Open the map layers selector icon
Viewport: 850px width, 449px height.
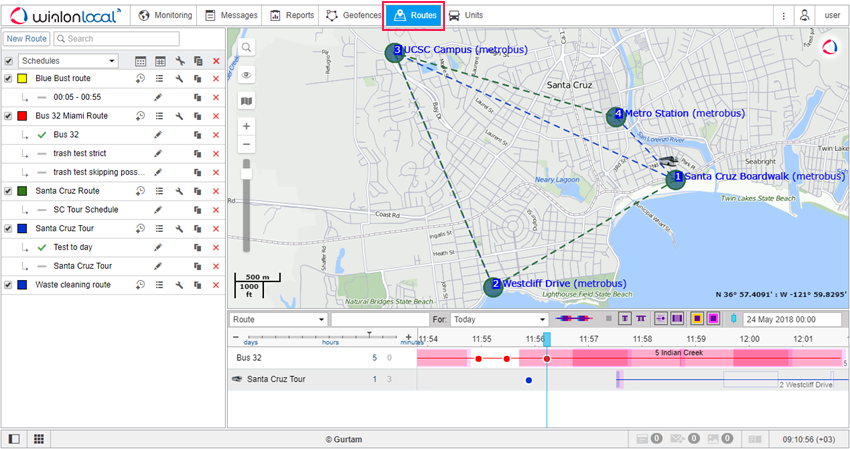pyautogui.click(x=246, y=100)
